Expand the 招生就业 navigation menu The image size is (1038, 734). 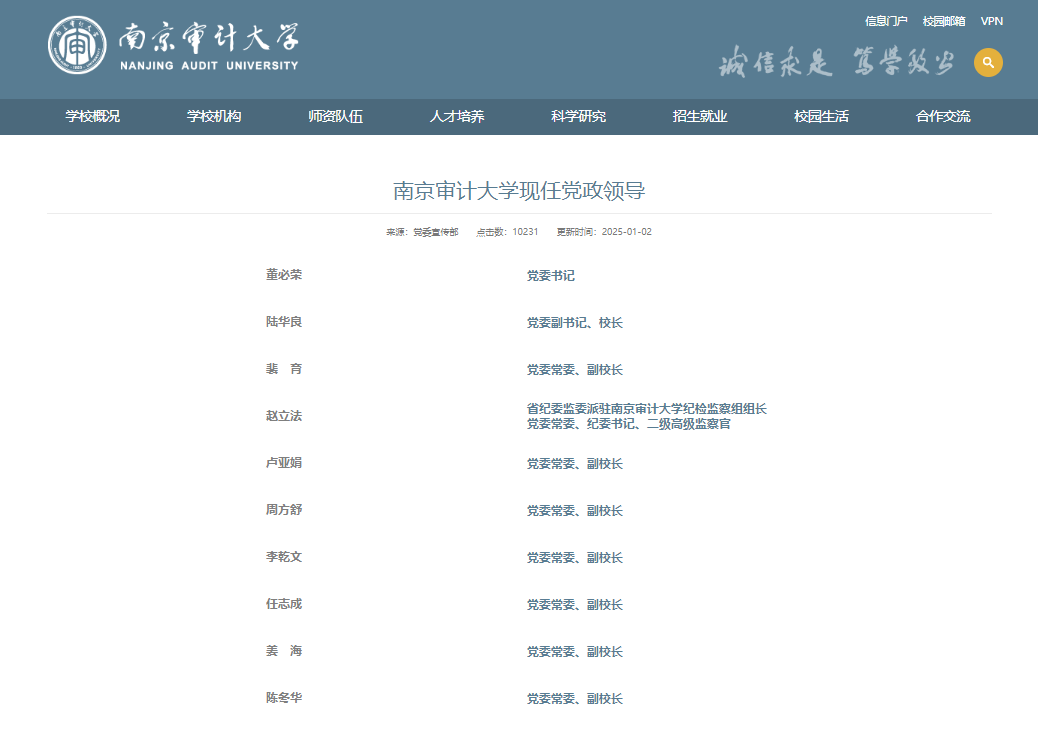tap(700, 116)
